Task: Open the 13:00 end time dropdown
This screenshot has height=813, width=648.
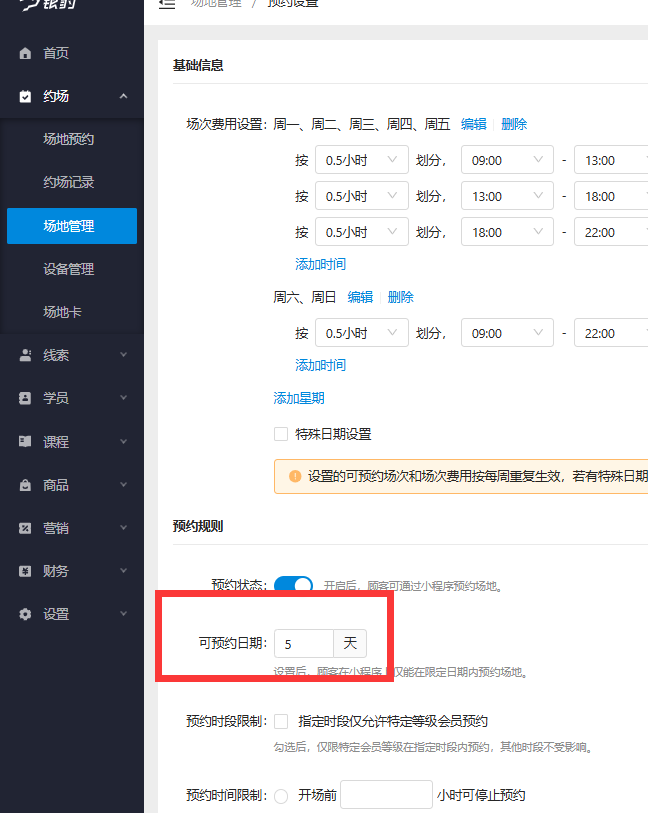Action: pyautogui.click(x=611, y=160)
